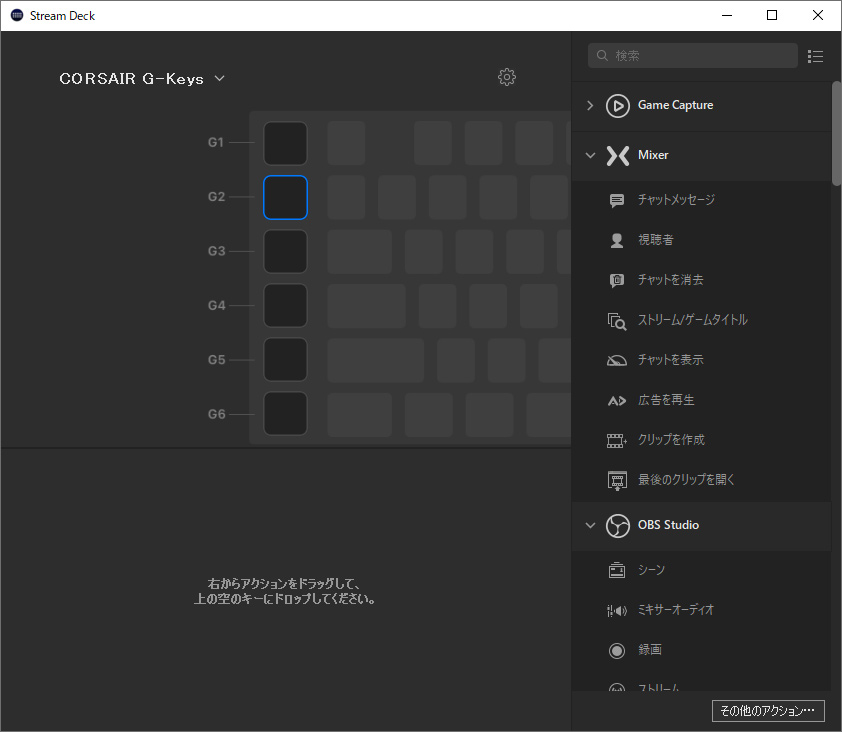This screenshot has width=842, height=732.
Task: Select the 広告を再生 ad icon
Action: pos(617,401)
